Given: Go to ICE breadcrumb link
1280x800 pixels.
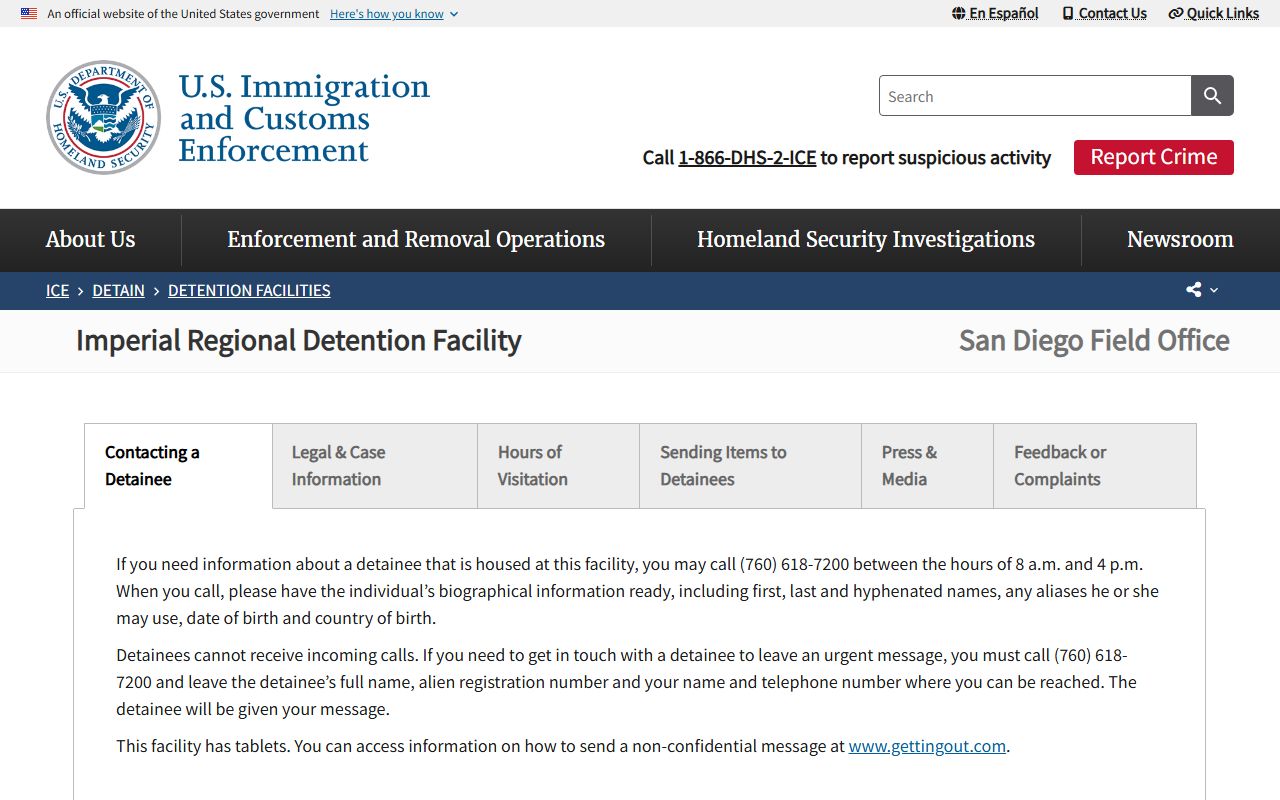Looking at the screenshot, I should 57,290.
